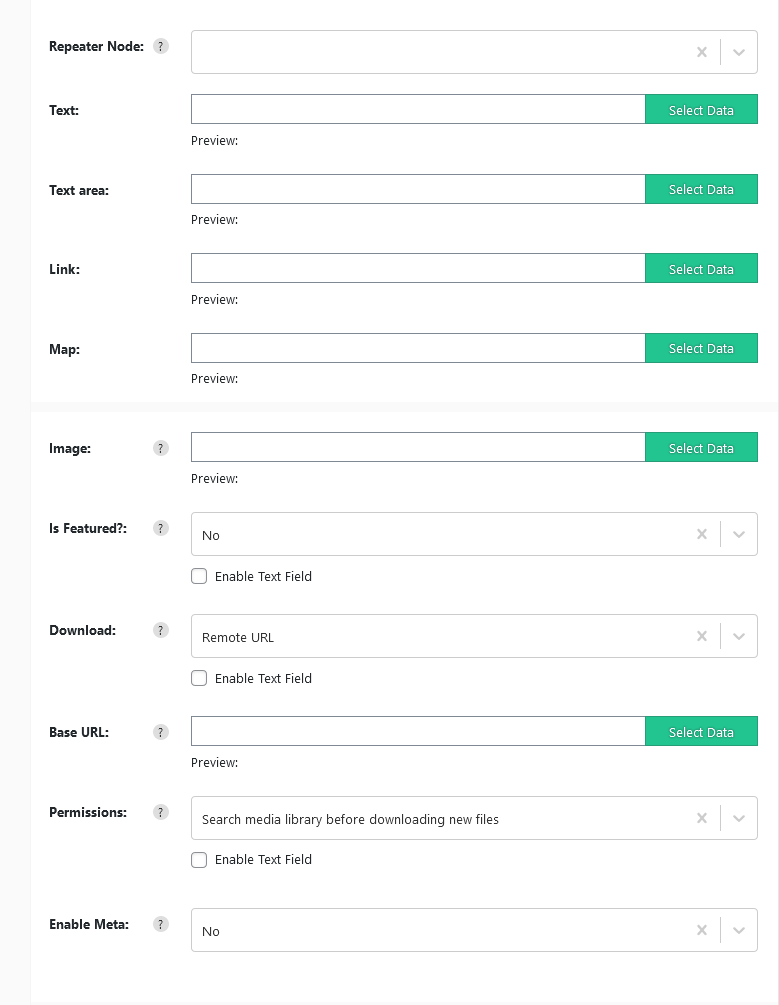Click help icon beside Image label

pyautogui.click(x=161, y=448)
